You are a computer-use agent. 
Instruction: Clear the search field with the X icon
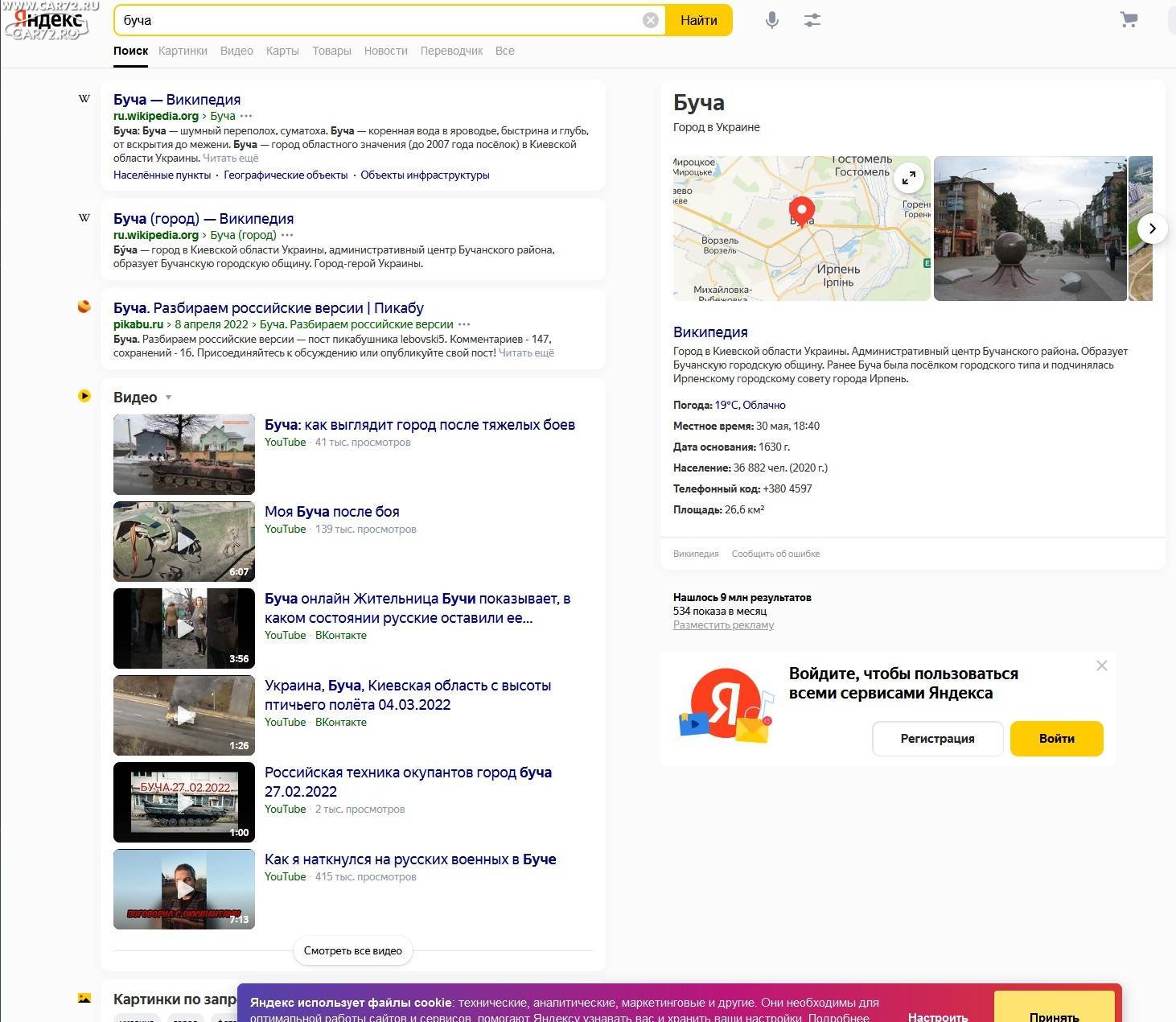651,20
